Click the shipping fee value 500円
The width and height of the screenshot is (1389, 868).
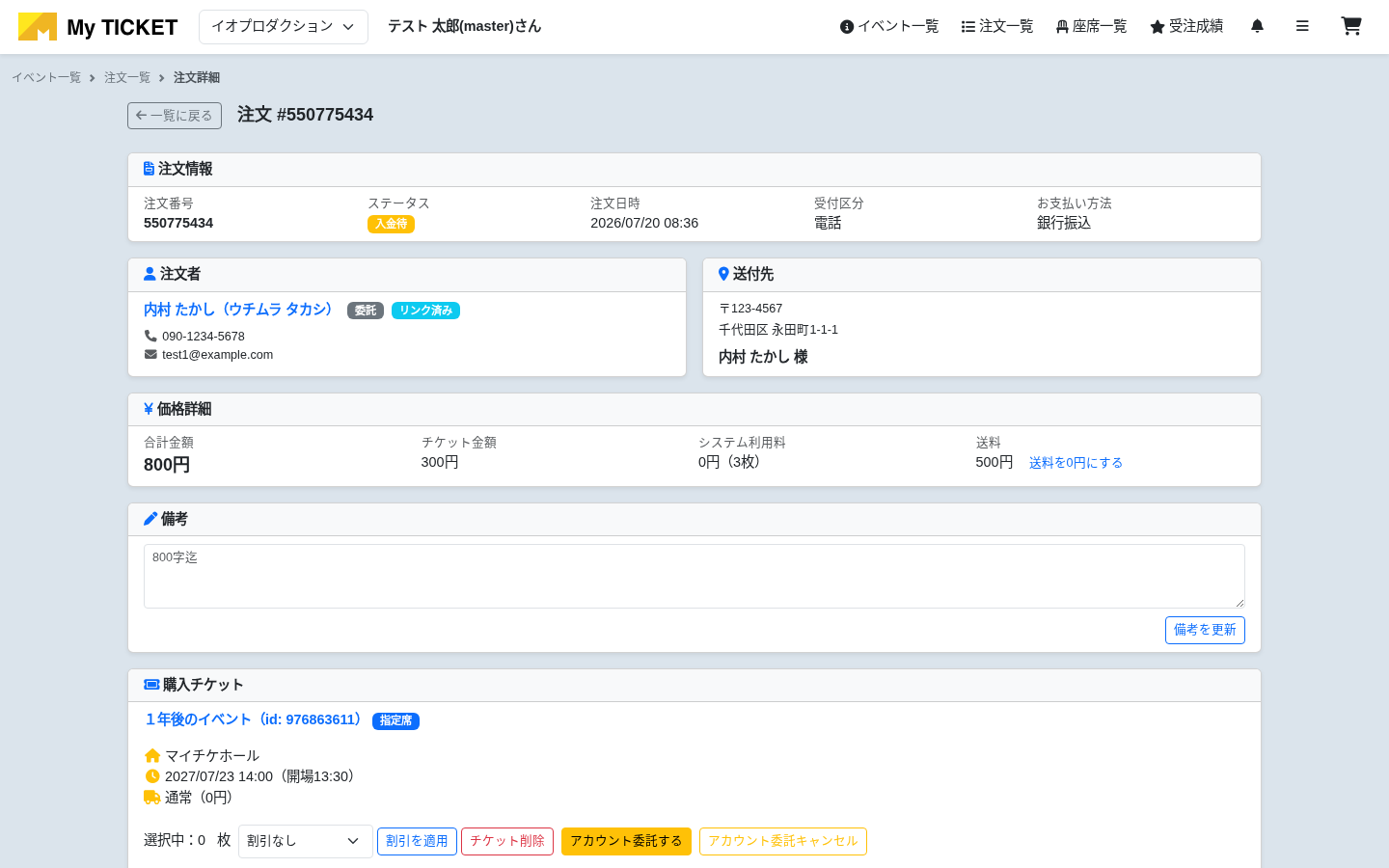pyautogui.click(x=994, y=462)
